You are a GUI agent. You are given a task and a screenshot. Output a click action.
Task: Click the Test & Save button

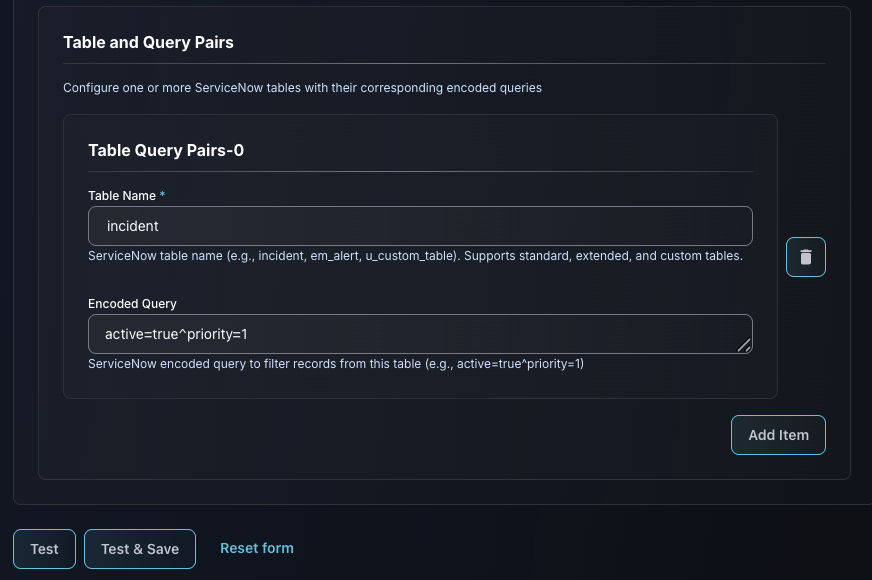(x=140, y=549)
